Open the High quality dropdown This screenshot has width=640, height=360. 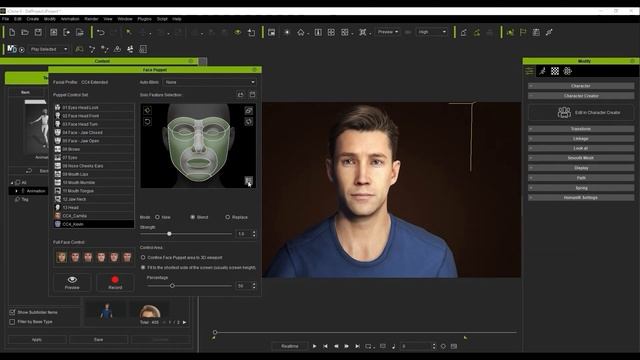click(x=432, y=32)
